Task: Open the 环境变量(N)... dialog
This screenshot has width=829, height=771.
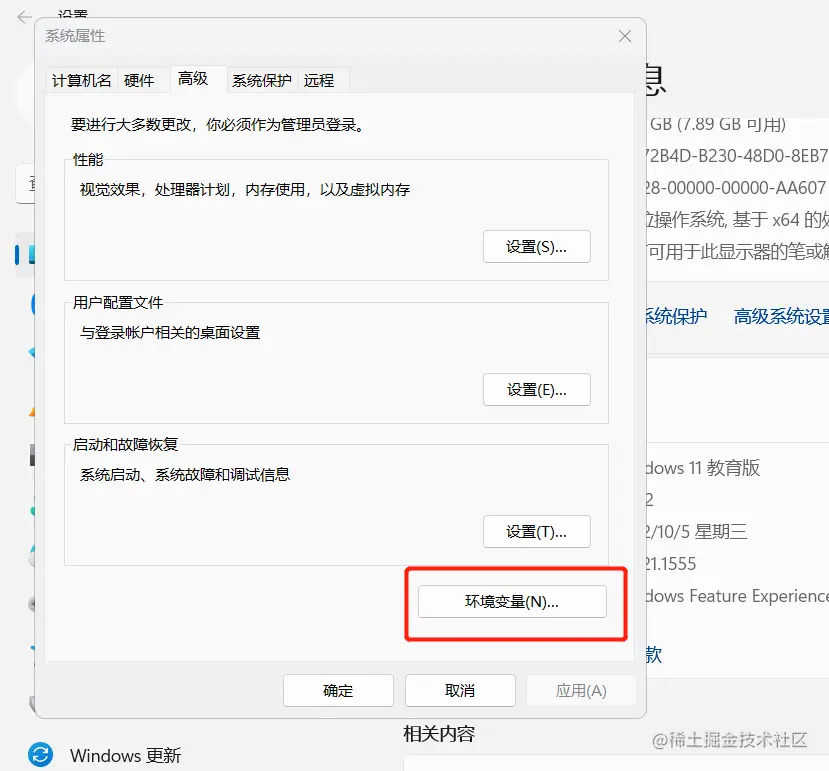Action: pos(512,601)
